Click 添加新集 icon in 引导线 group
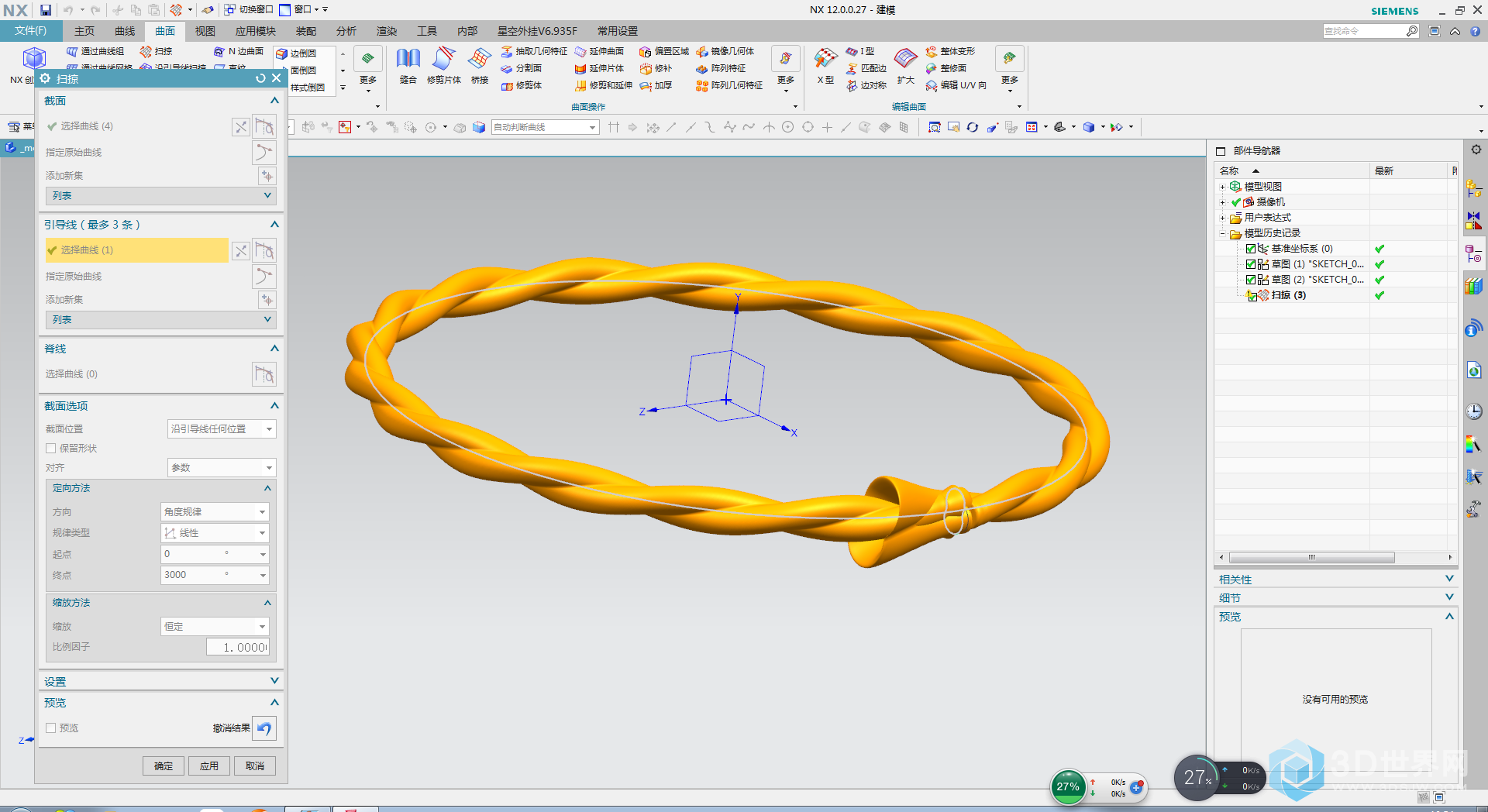The height and width of the screenshot is (812, 1488). 267,300
